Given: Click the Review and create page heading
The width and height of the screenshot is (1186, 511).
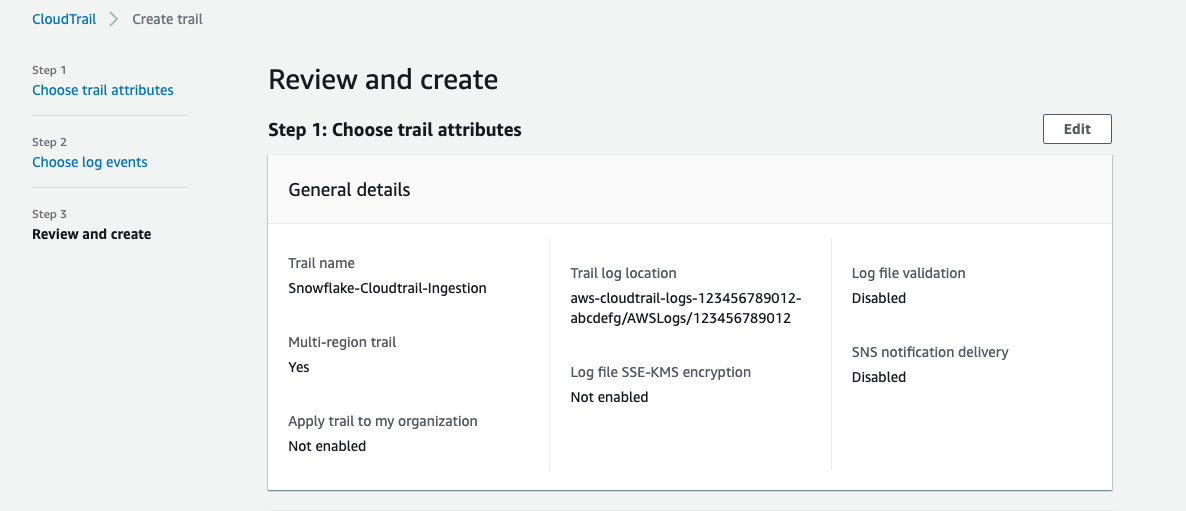Looking at the screenshot, I should pyautogui.click(x=383, y=80).
